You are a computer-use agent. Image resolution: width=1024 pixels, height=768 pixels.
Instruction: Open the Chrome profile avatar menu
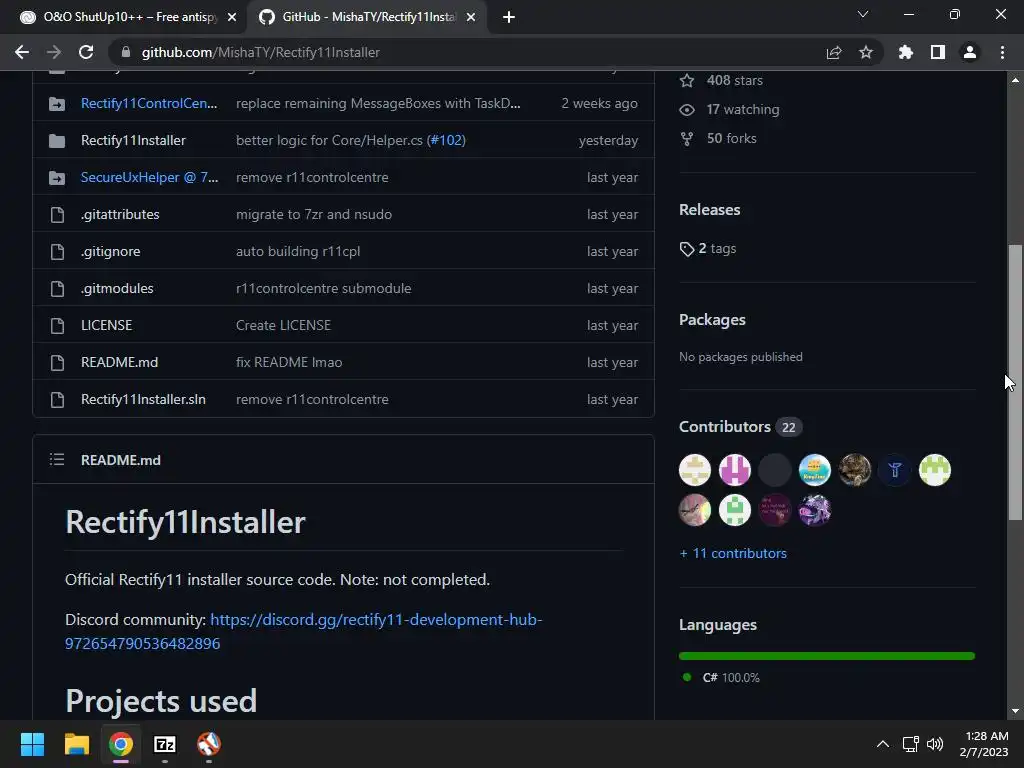click(969, 52)
